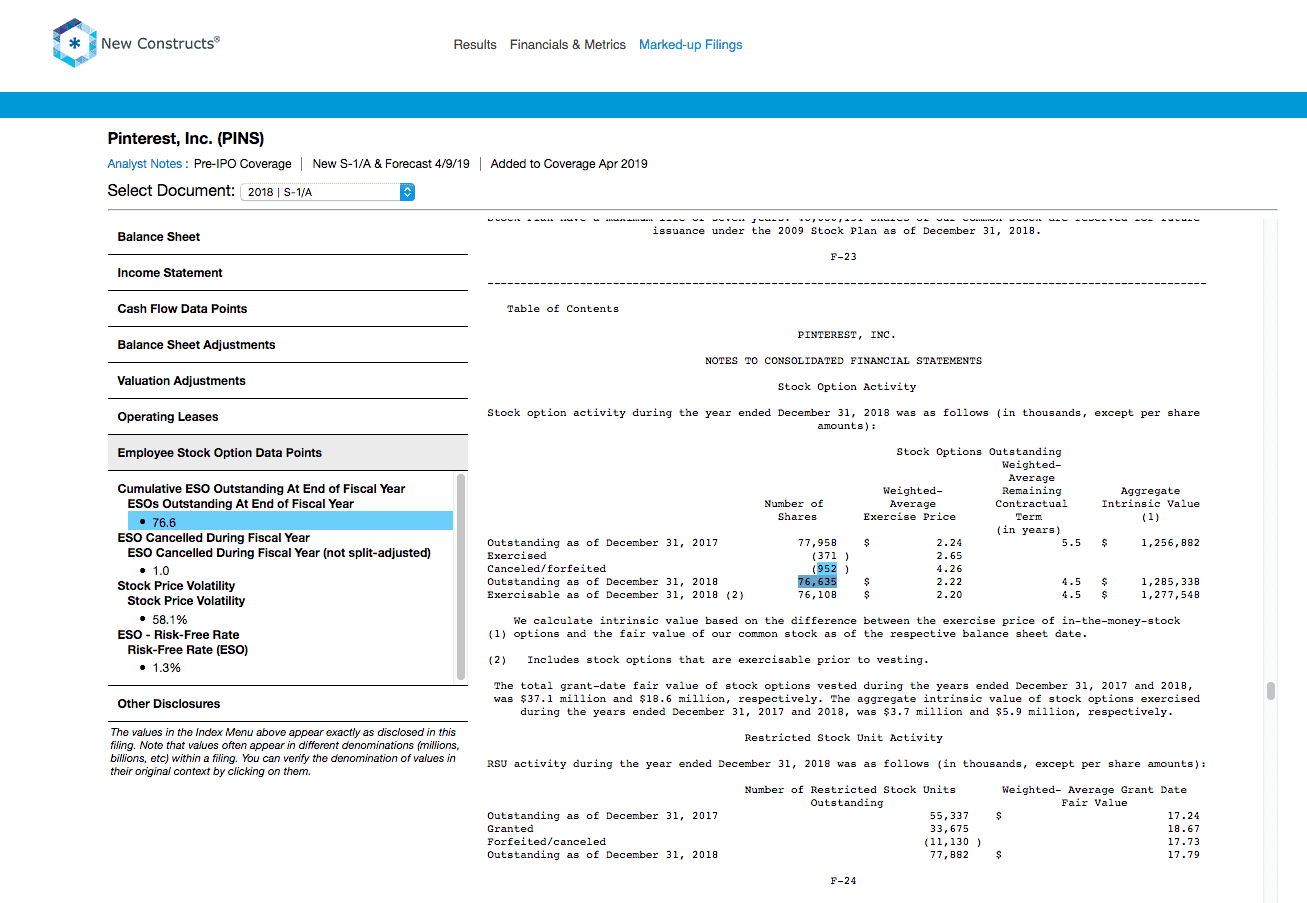
Task: Expand the Operating Leases section
Action: coord(288,417)
